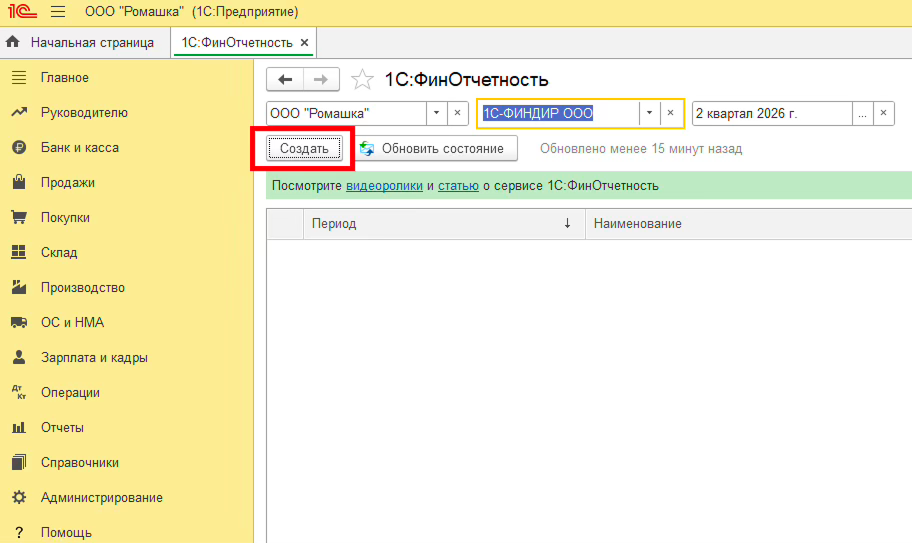Clear the ООО "Ромашка" organization field
Screen dimensions: 912x543
pos(458,113)
